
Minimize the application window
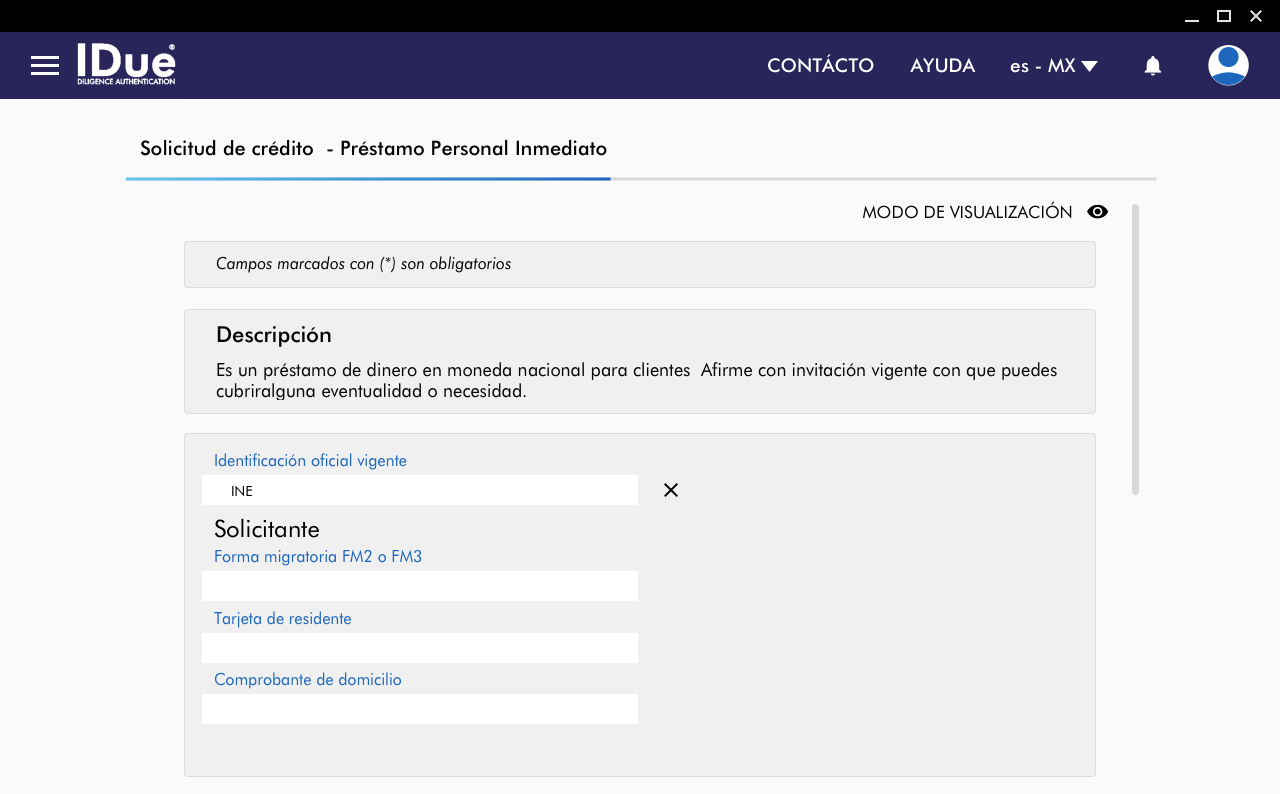pos(1191,16)
